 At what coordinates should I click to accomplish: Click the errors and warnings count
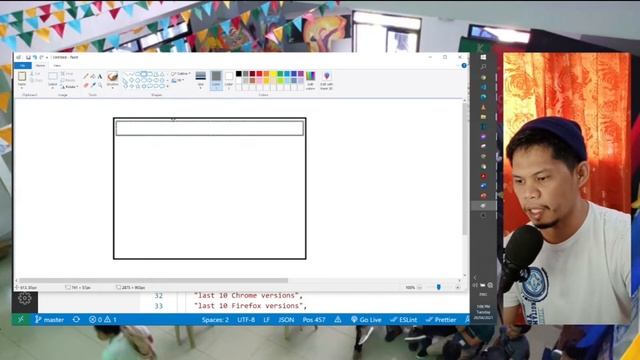pyautogui.click(x=103, y=320)
